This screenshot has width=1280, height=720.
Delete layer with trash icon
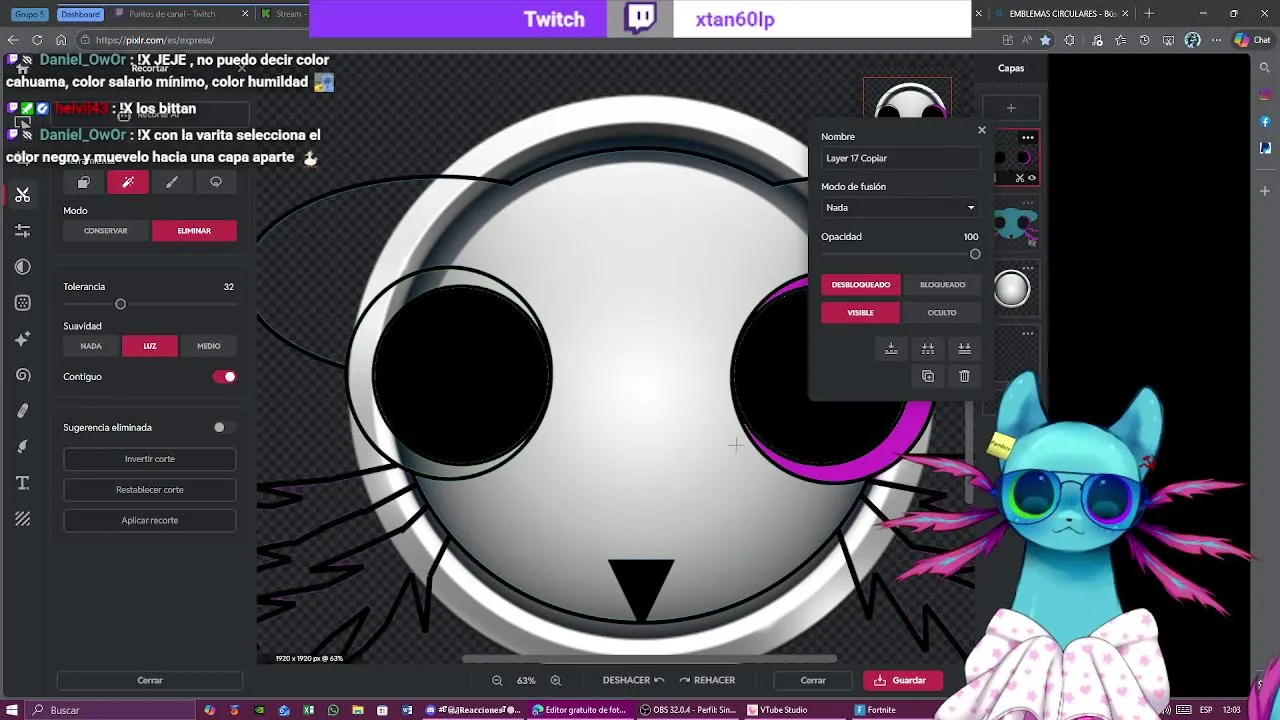(x=964, y=376)
